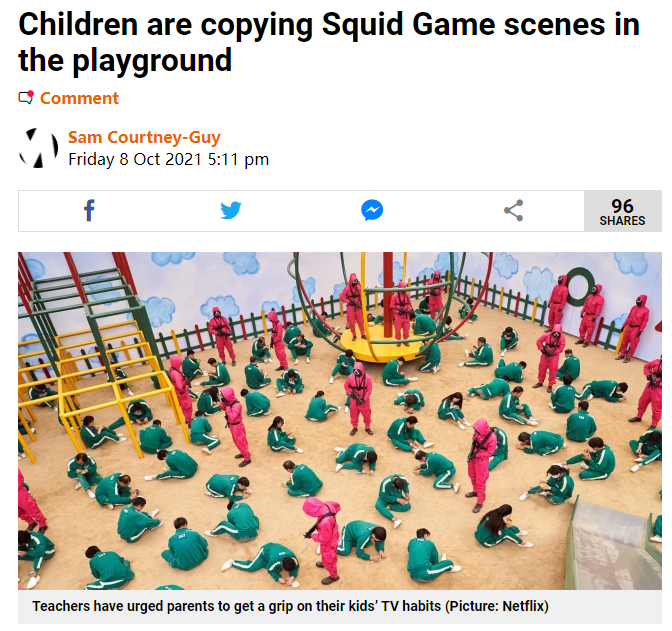Click the Friday 8 Oct 2021 timestamp
The height and width of the screenshot is (631, 672).
click(x=168, y=159)
